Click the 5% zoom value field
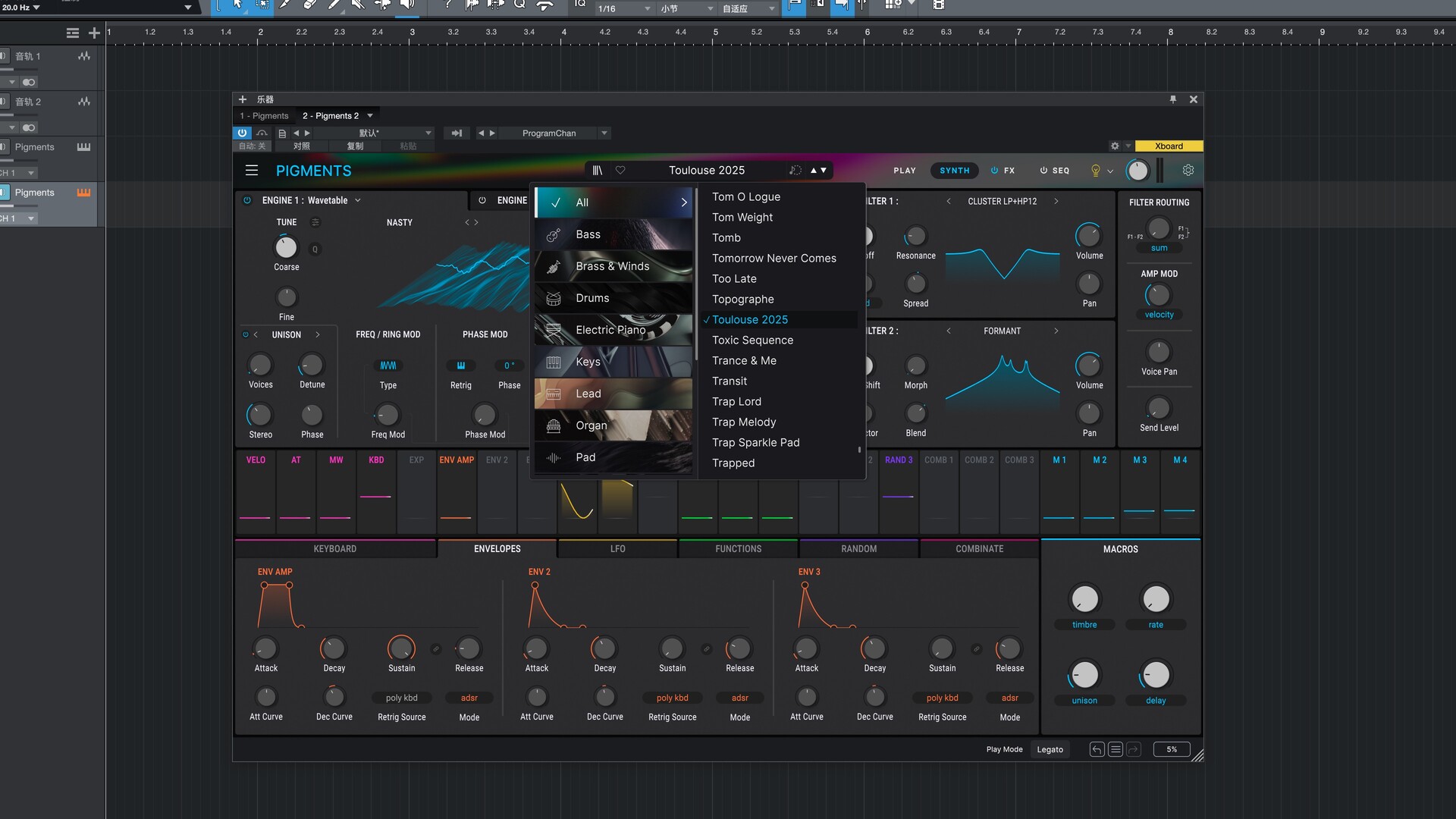1456x819 pixels. [1172, 749]
